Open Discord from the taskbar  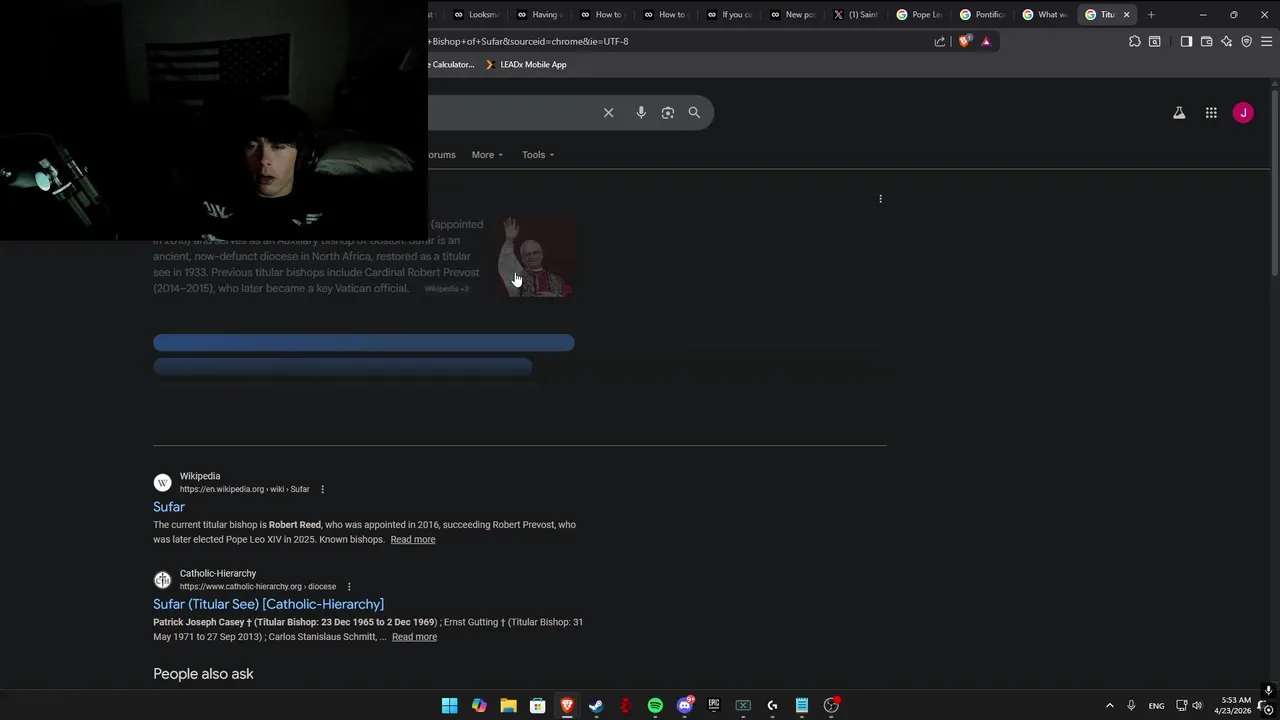tap(685, 706)
